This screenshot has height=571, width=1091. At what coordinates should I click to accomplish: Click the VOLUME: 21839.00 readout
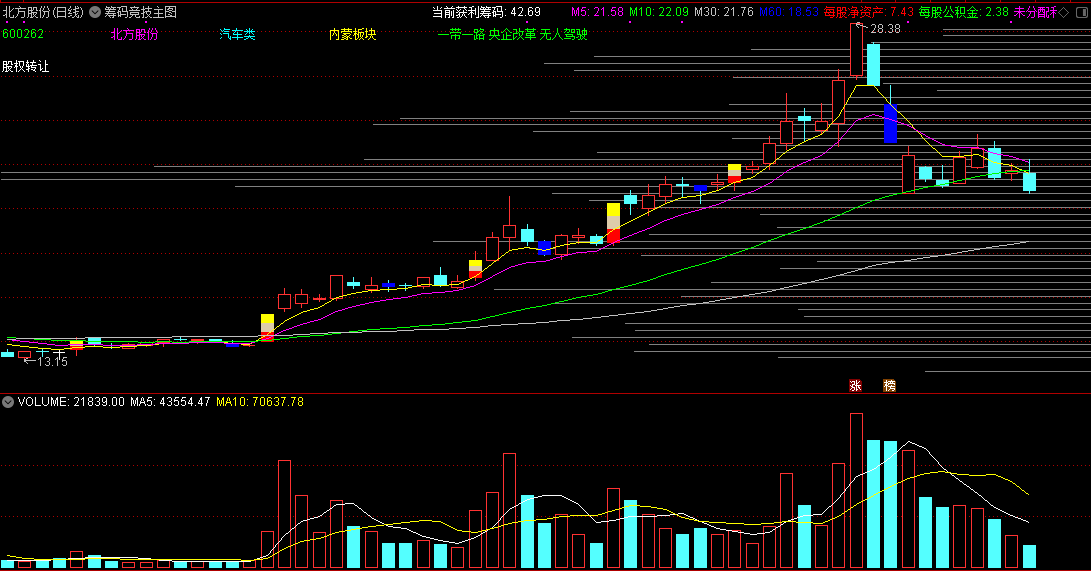click(71, 402)
